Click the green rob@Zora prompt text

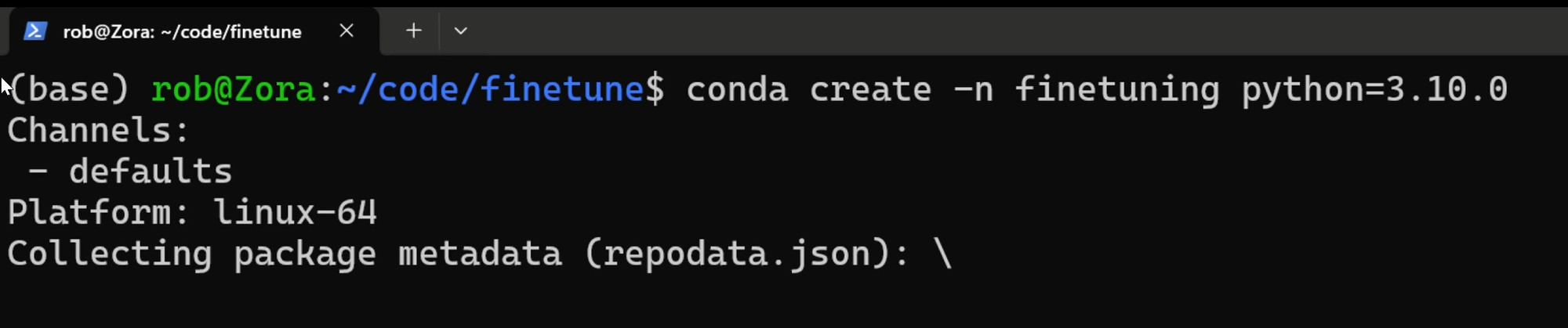click(x=234, y=89)
